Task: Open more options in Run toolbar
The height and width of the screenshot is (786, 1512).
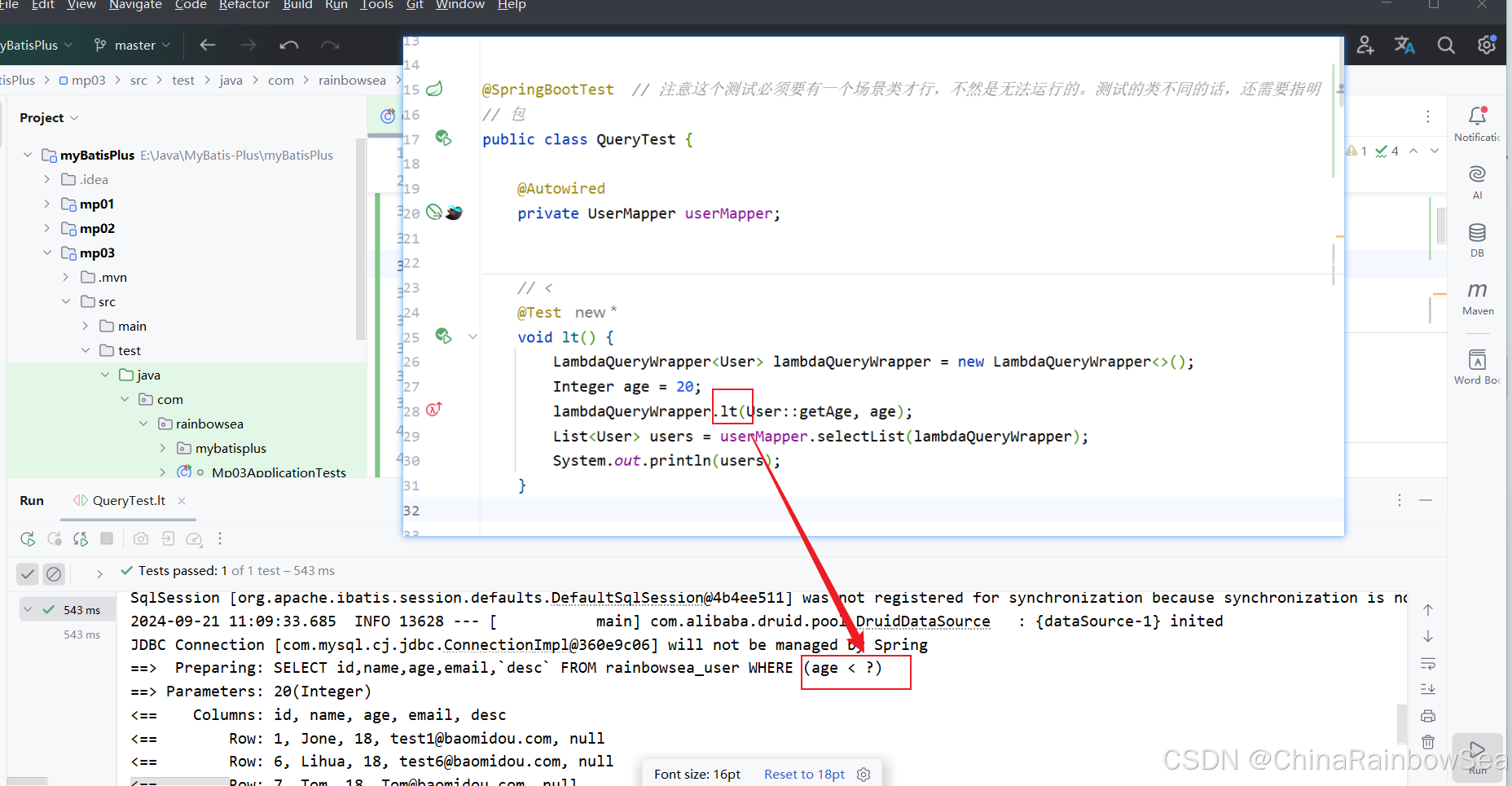Action: coord(220,538)
